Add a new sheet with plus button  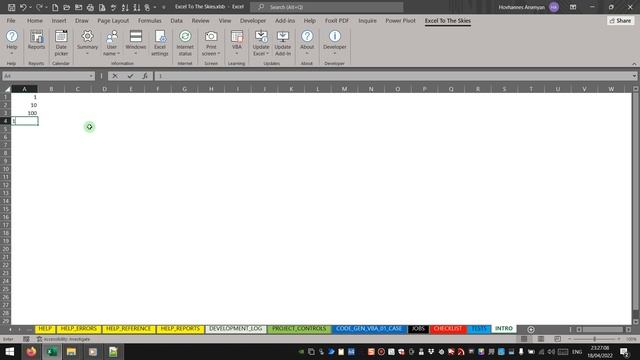pyautogui.click(x=531, y=329)
